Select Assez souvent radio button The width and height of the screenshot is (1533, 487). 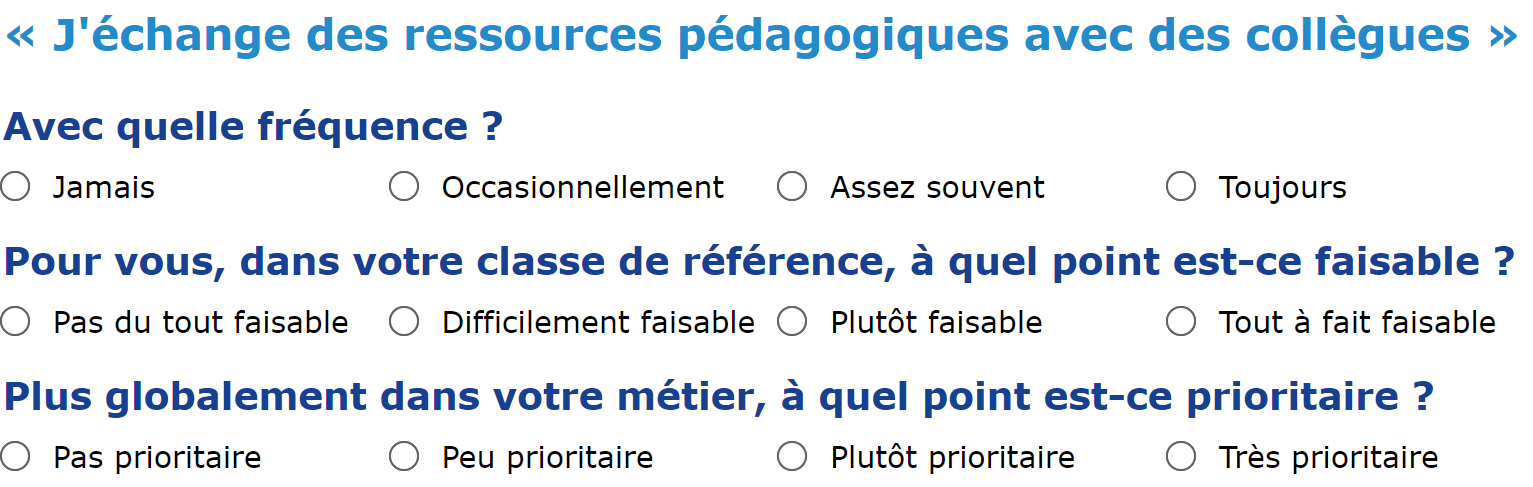[x=792, y=186]
